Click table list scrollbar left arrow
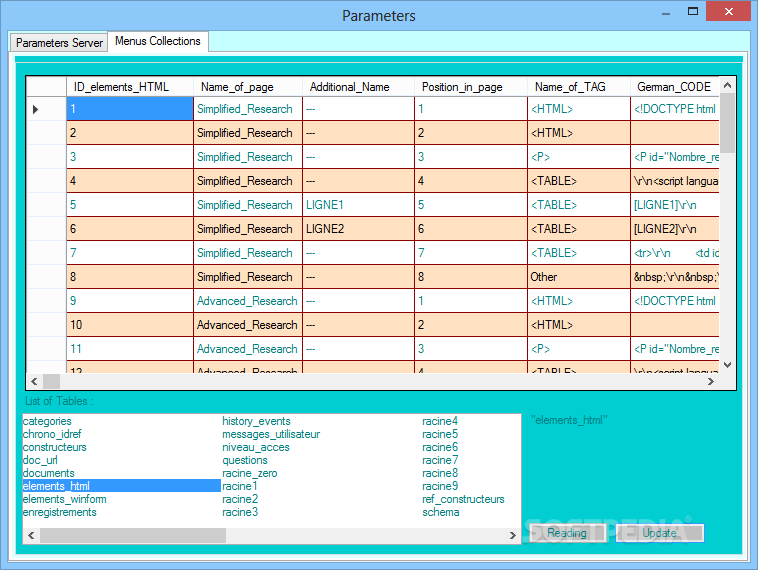Image resolution: width=758 pixels, height=570 pixels. 31,535
